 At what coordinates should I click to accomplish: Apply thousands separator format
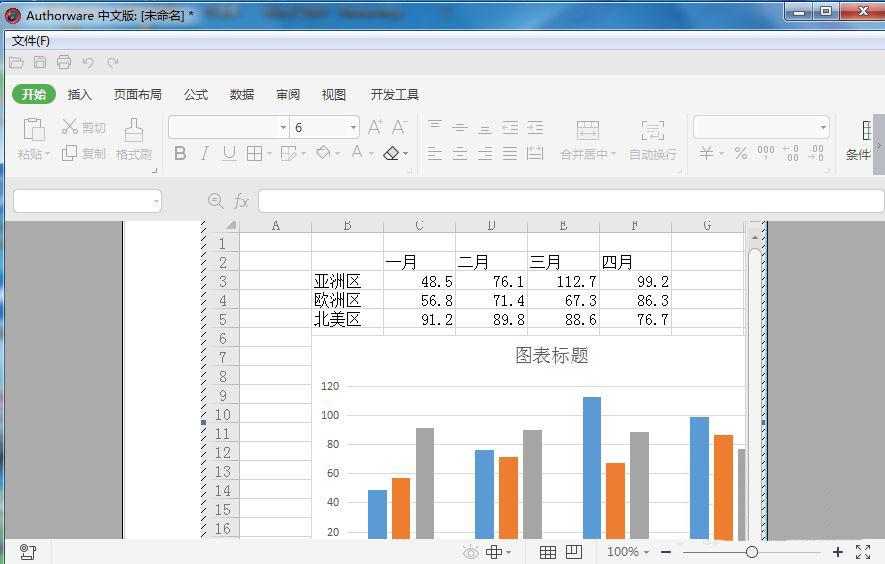click(x=766, y=152)
